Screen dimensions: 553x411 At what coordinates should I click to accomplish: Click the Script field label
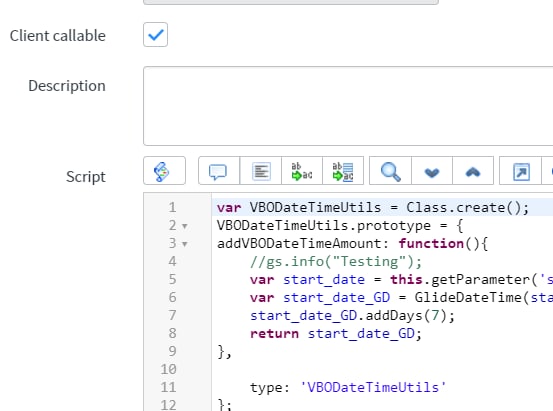tap(86, 176)
